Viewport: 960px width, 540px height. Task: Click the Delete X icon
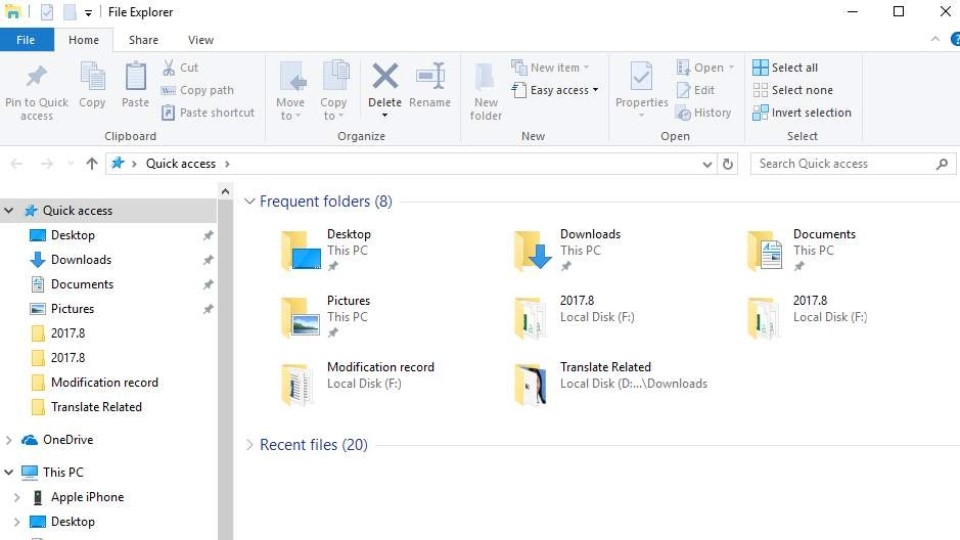pos(385,77)
